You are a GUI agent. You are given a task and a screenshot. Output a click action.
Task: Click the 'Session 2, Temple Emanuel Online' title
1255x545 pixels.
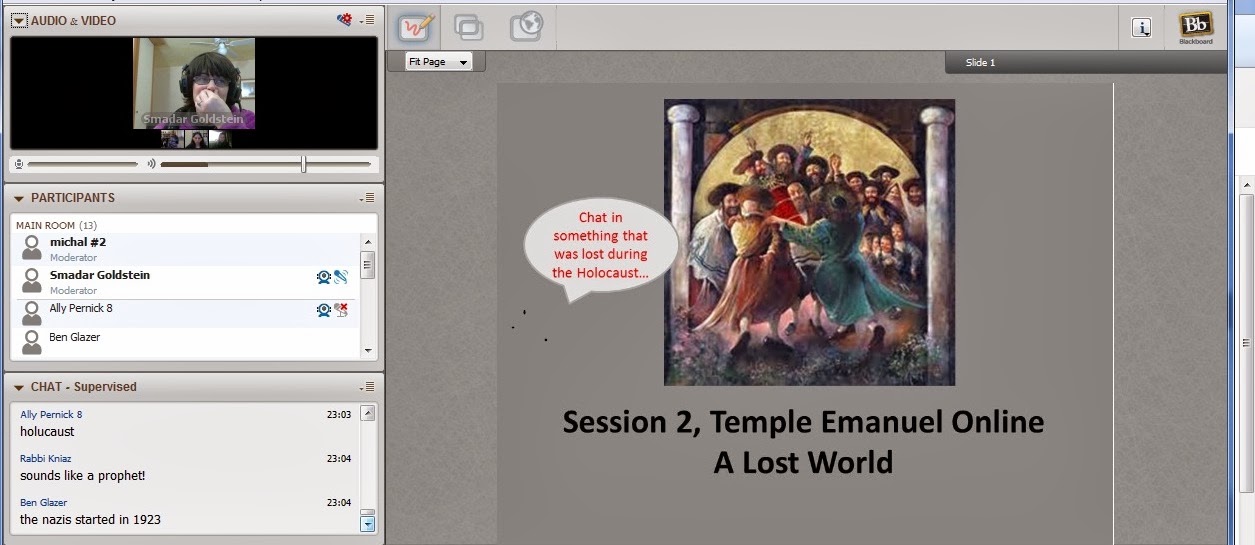coord(803,422)
